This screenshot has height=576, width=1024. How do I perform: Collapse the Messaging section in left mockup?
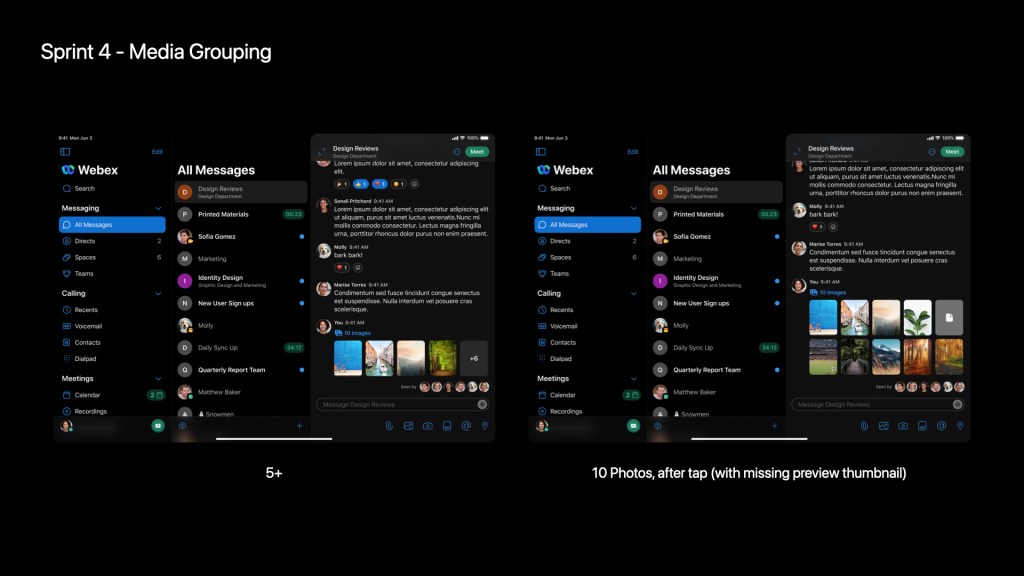(158, 208)
